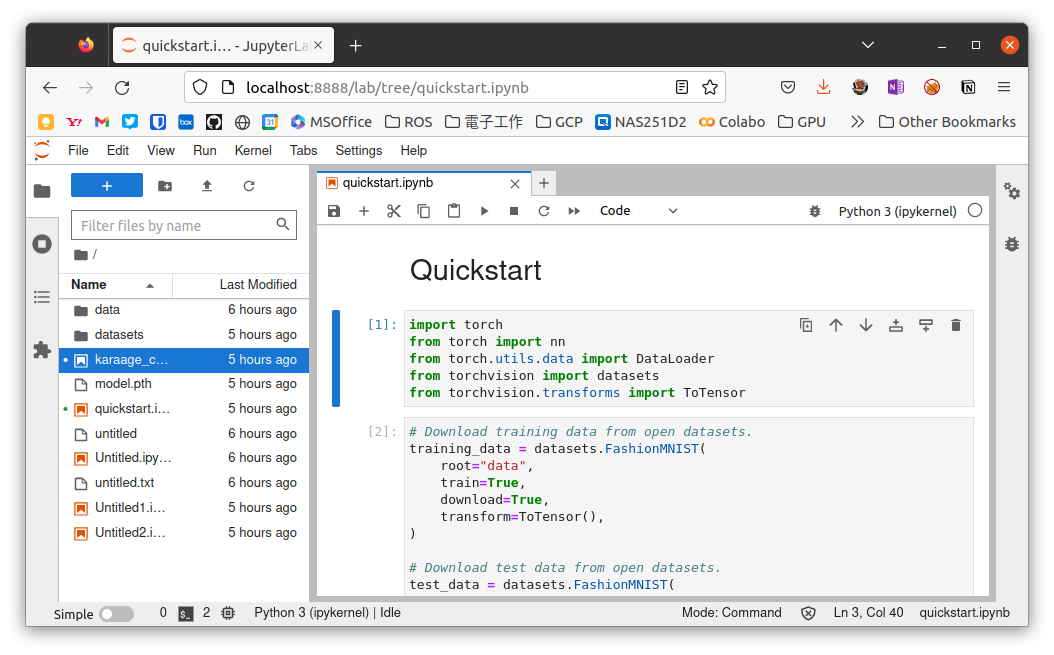Open the Edit menu
The height and width of the screenshot is (655, 1054).
pos(118,151)
